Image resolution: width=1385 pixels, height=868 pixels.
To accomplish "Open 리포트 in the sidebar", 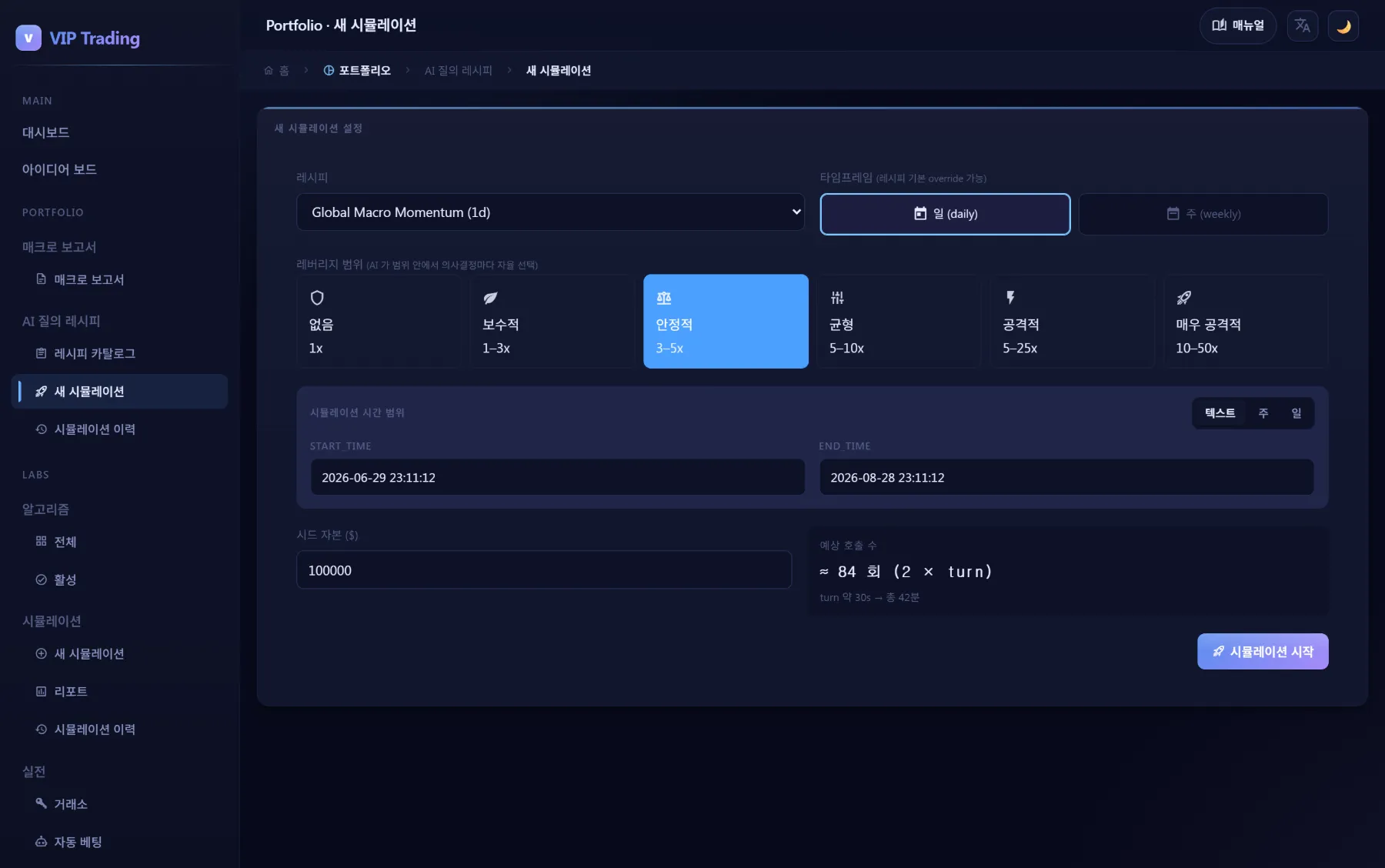I will (120, 691).
